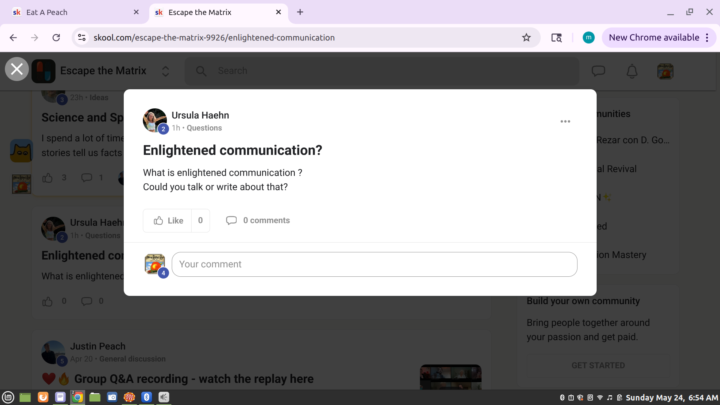Select GET STARTED under 'Build your own community'
The height and width of the screenshot is (405, 720).
tap(598, 366)
